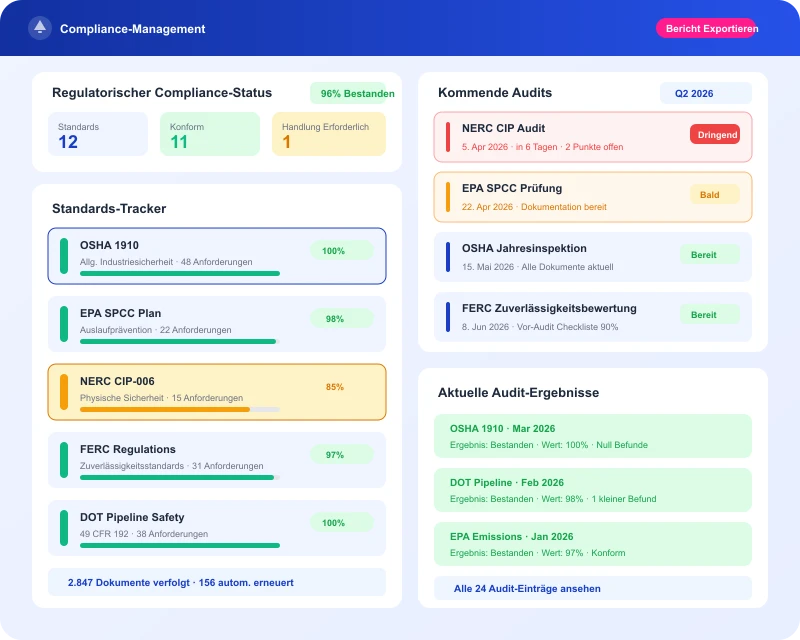
Task: Click the 85% value on NERC CIP-006
Action: [x=335, y=387]
